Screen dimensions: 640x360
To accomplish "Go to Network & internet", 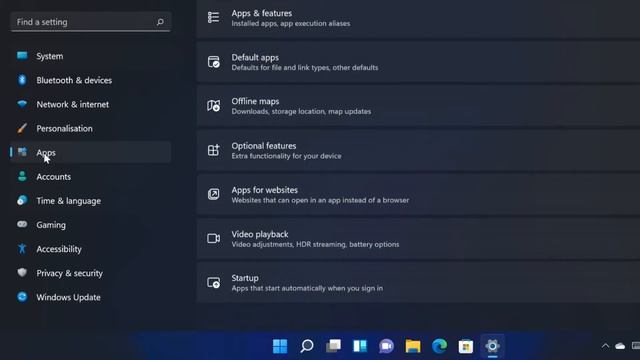I will (x=91, y=104).
